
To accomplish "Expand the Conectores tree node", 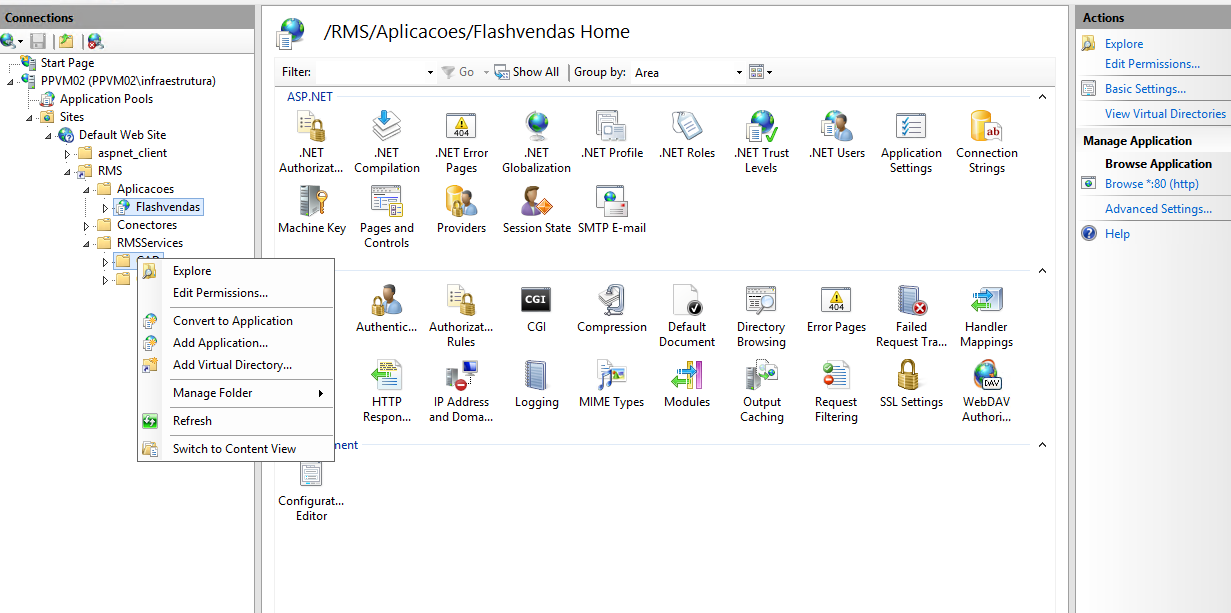I will [x=87, y=225].
